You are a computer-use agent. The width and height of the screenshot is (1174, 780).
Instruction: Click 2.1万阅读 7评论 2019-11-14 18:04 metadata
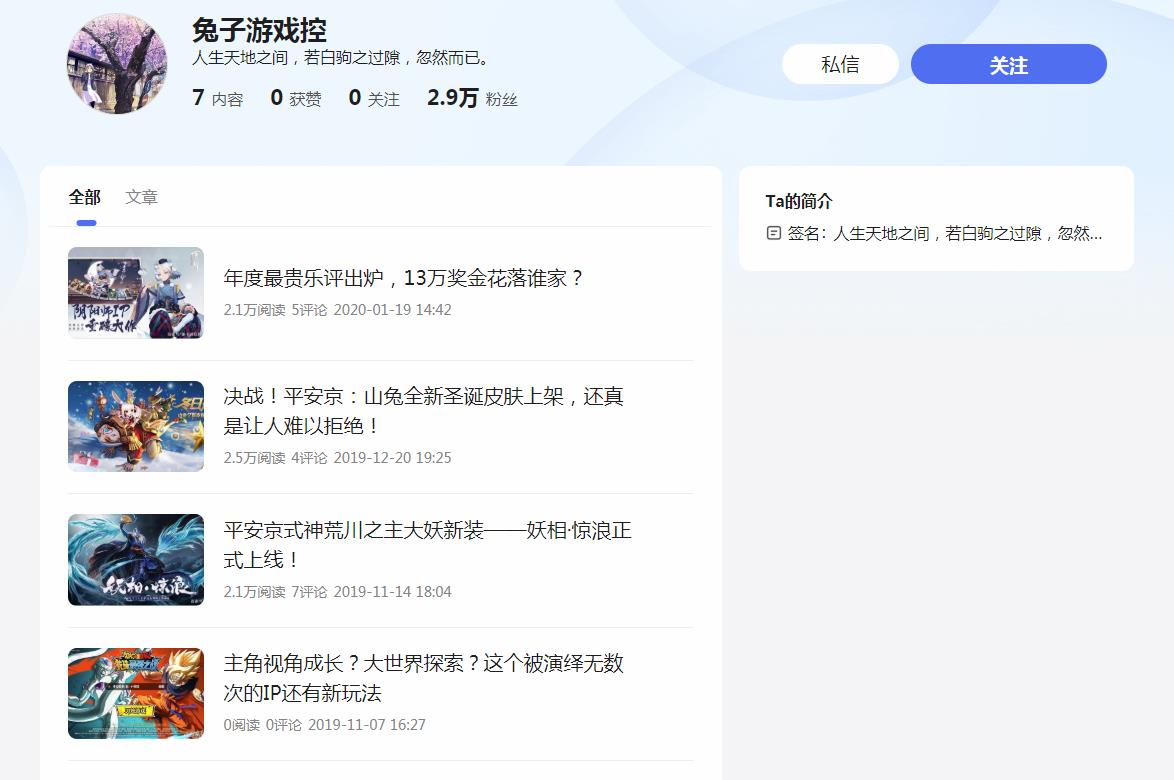338,592
